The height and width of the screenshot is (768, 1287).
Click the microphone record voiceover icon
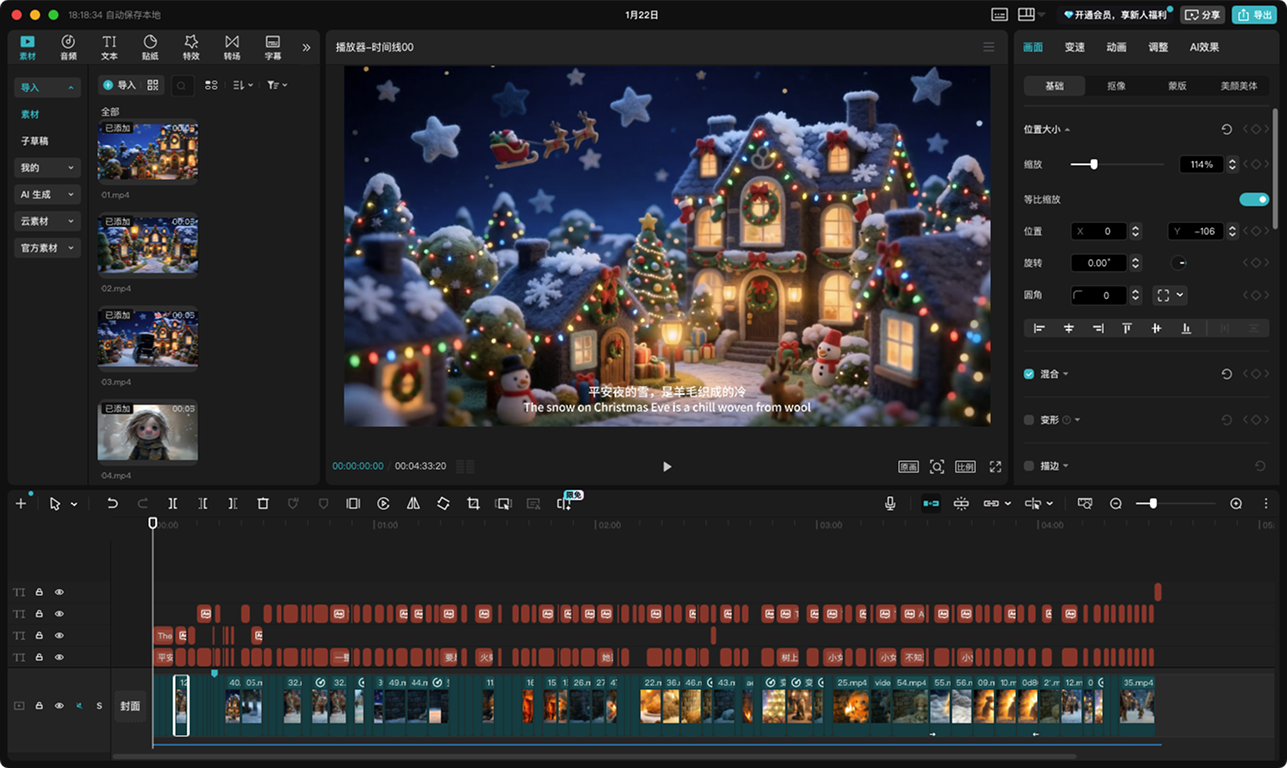[x=890, y=504]
